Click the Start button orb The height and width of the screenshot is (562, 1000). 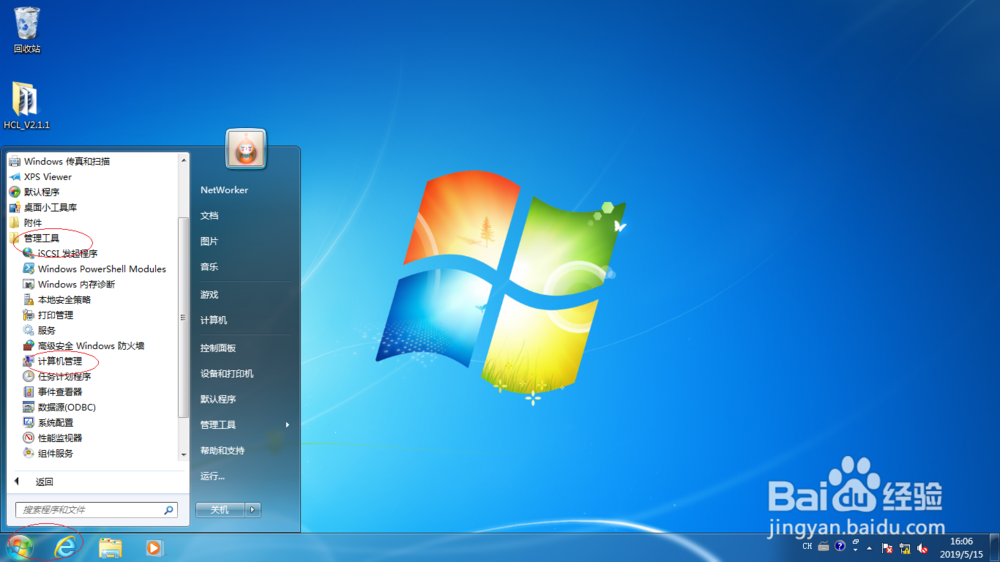[x=20, y=547]
